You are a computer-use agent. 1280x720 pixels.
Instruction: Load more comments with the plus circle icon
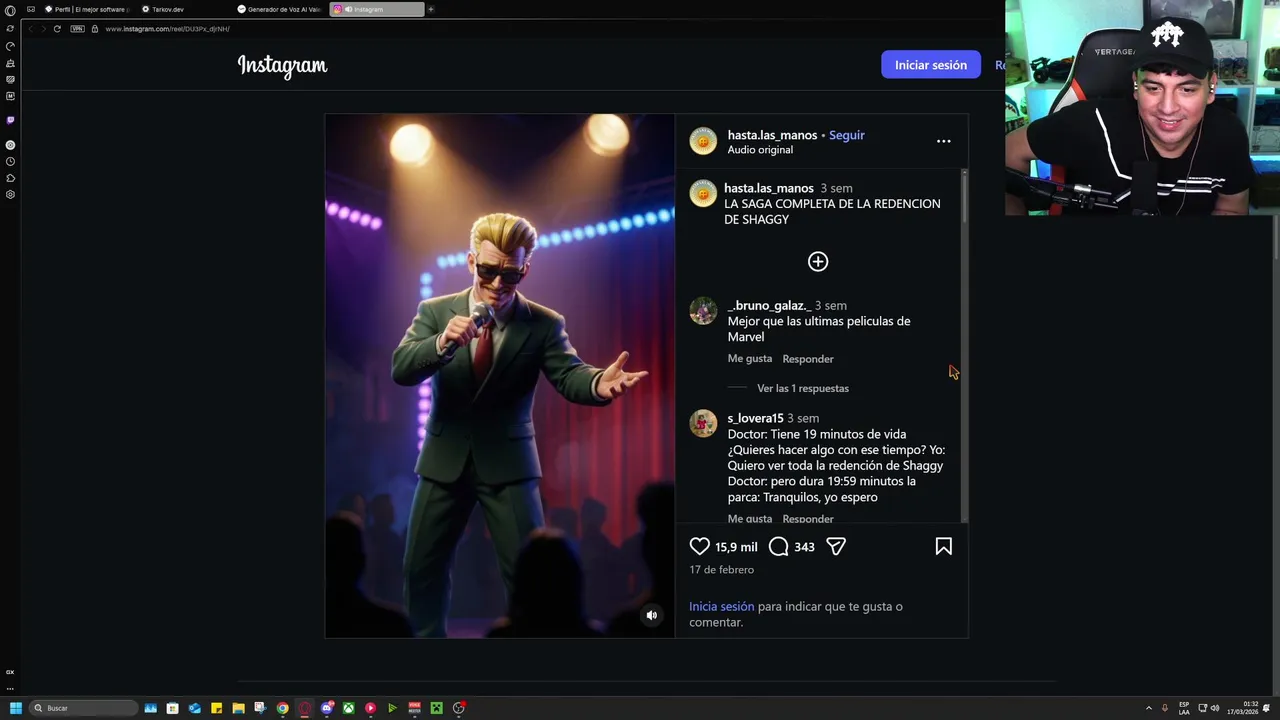click(818, 262)
